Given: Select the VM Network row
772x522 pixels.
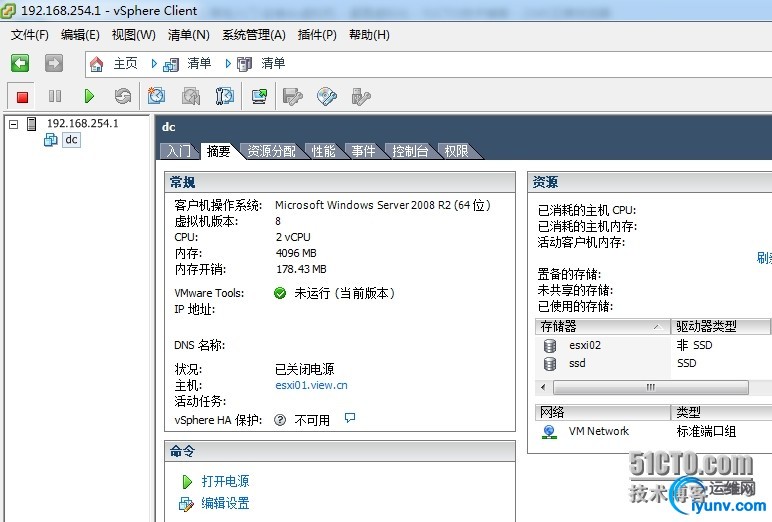Looking at the screenshot, I should pyautogui.click(x=652, y=432).
